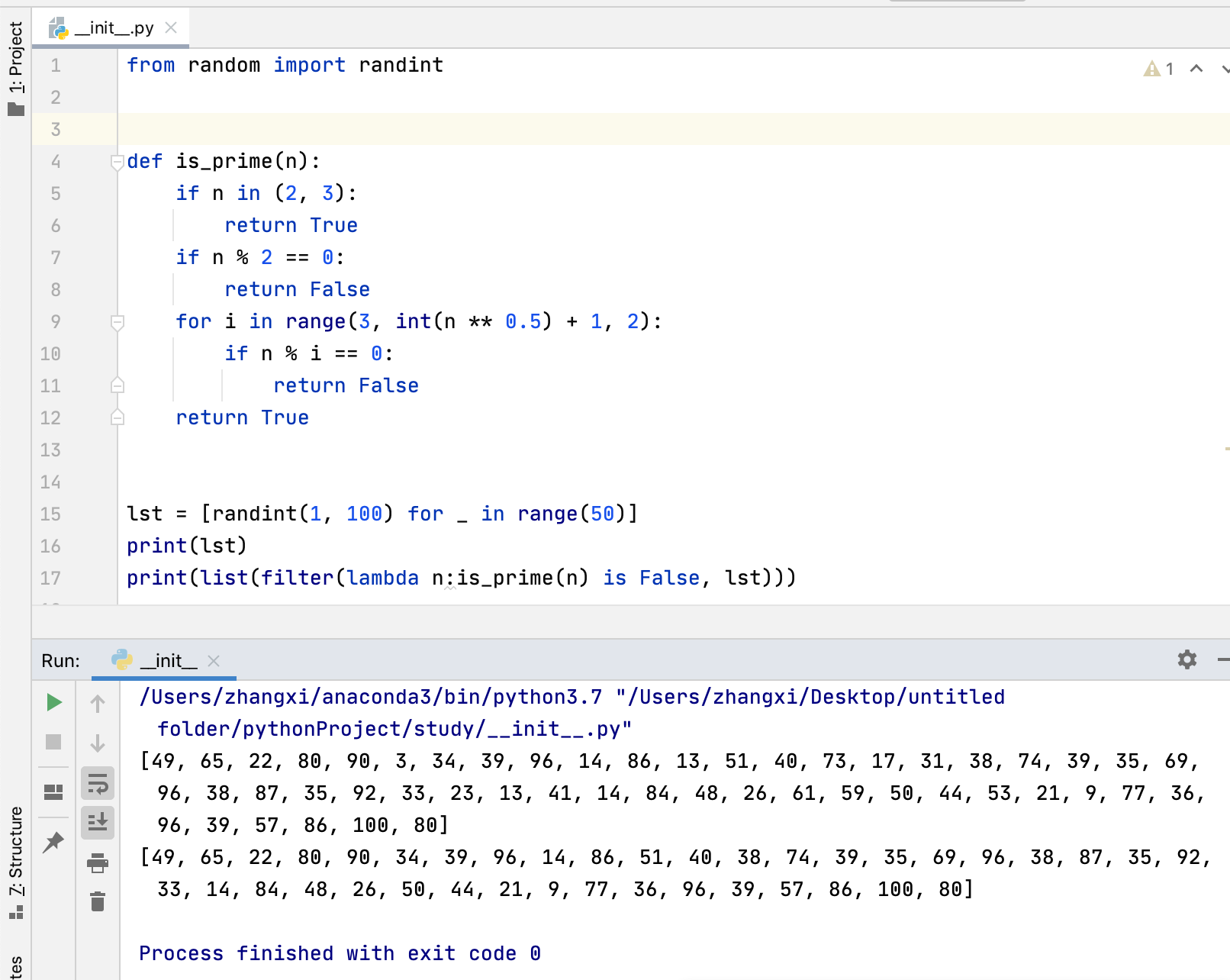Close the __init__.py editor tab
Screen dimensions: 1230x980
tap(172, 27)
